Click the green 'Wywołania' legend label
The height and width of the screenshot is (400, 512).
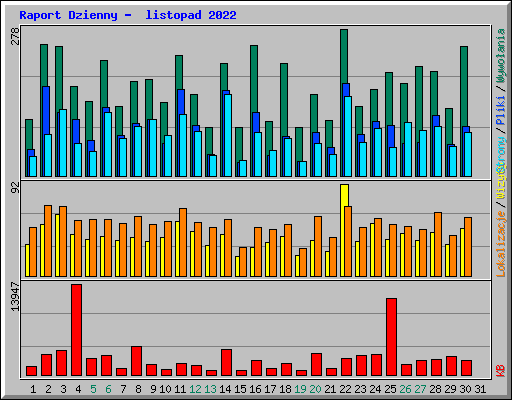click(501, 55)
